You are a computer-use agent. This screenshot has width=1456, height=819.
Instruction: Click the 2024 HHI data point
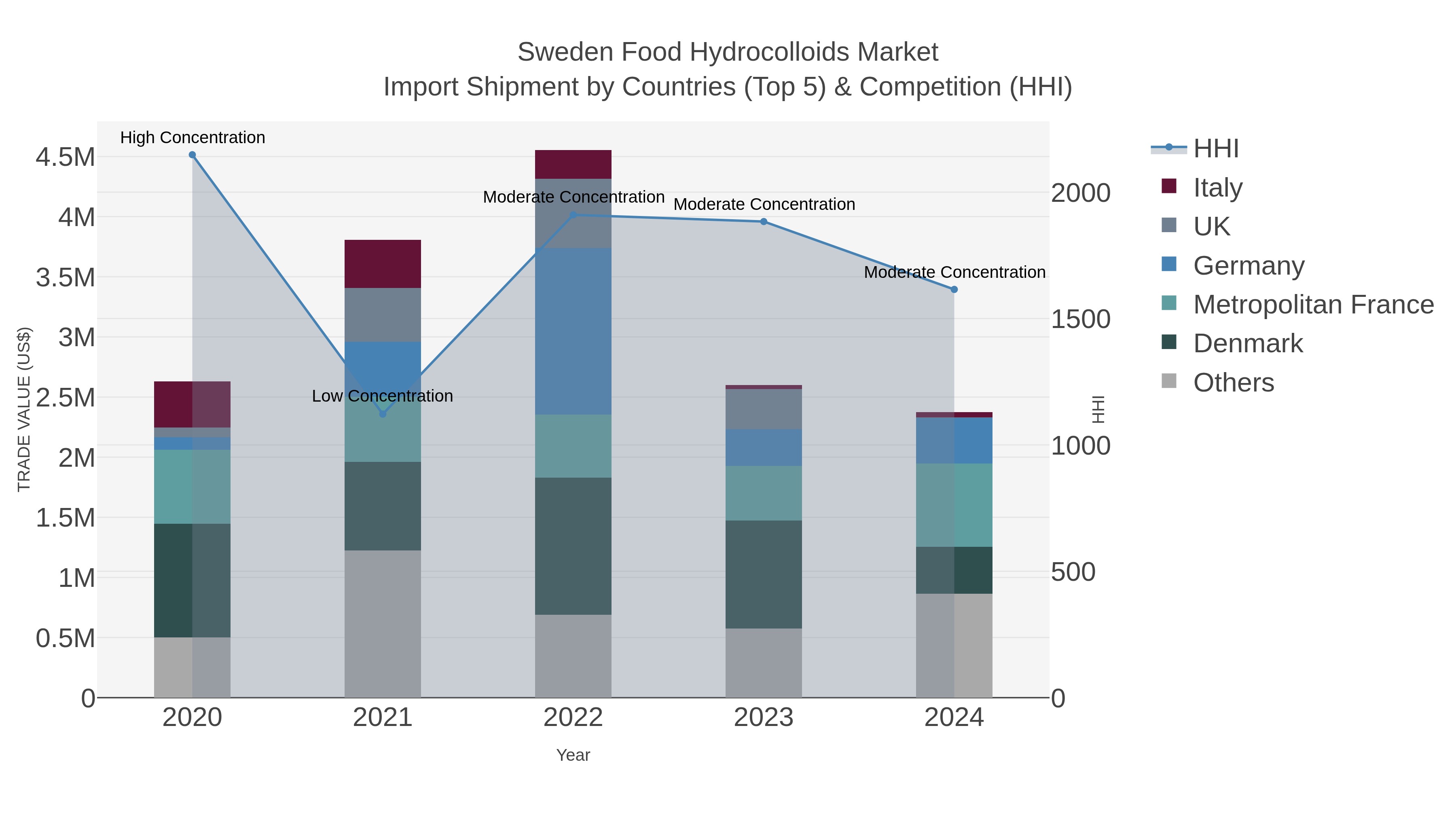click(954, 290)
